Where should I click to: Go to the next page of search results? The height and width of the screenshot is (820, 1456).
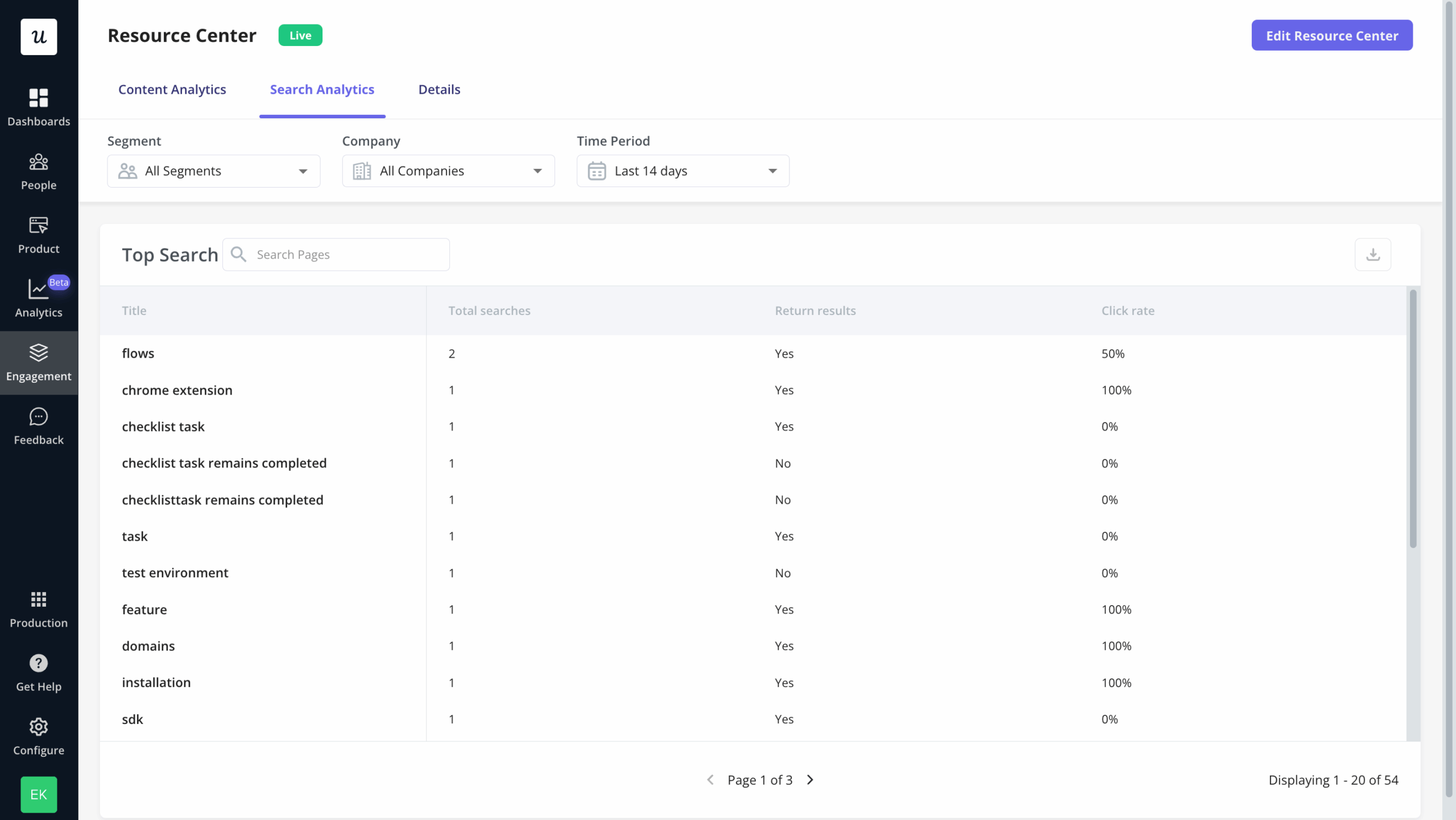point(810,780)
